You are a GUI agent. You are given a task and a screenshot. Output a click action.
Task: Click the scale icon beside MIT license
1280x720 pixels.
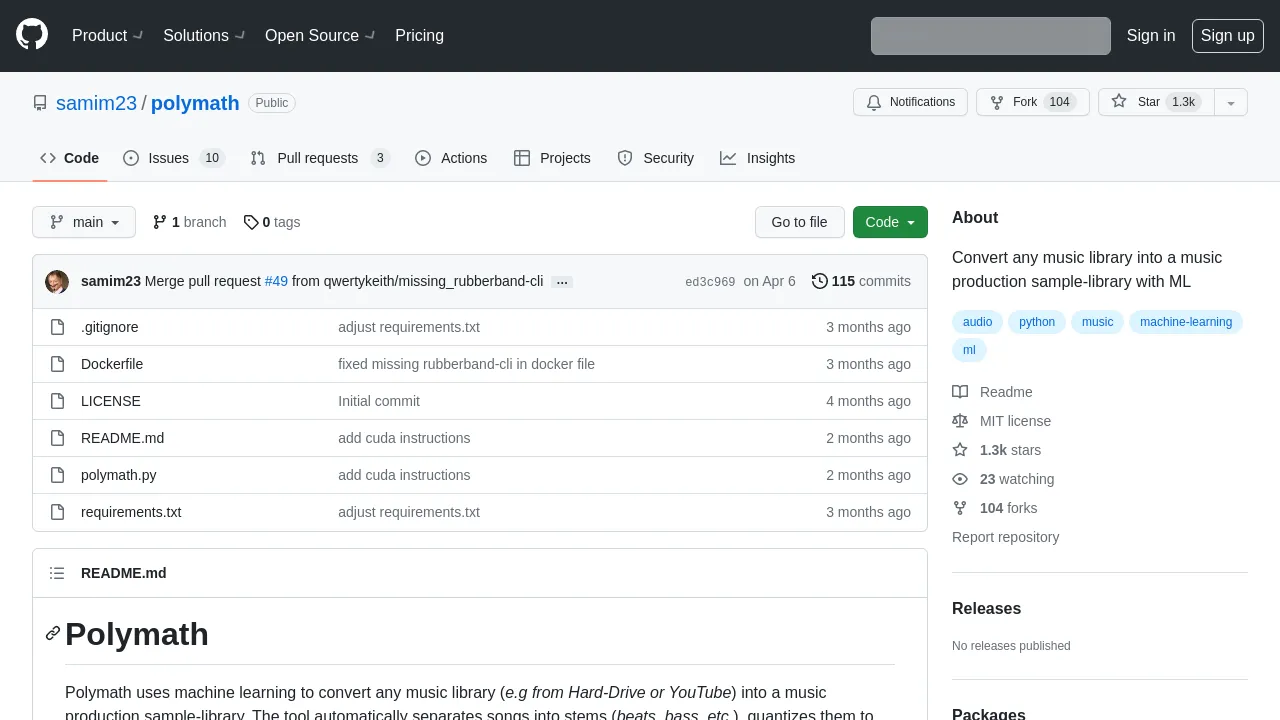[960, 421]
